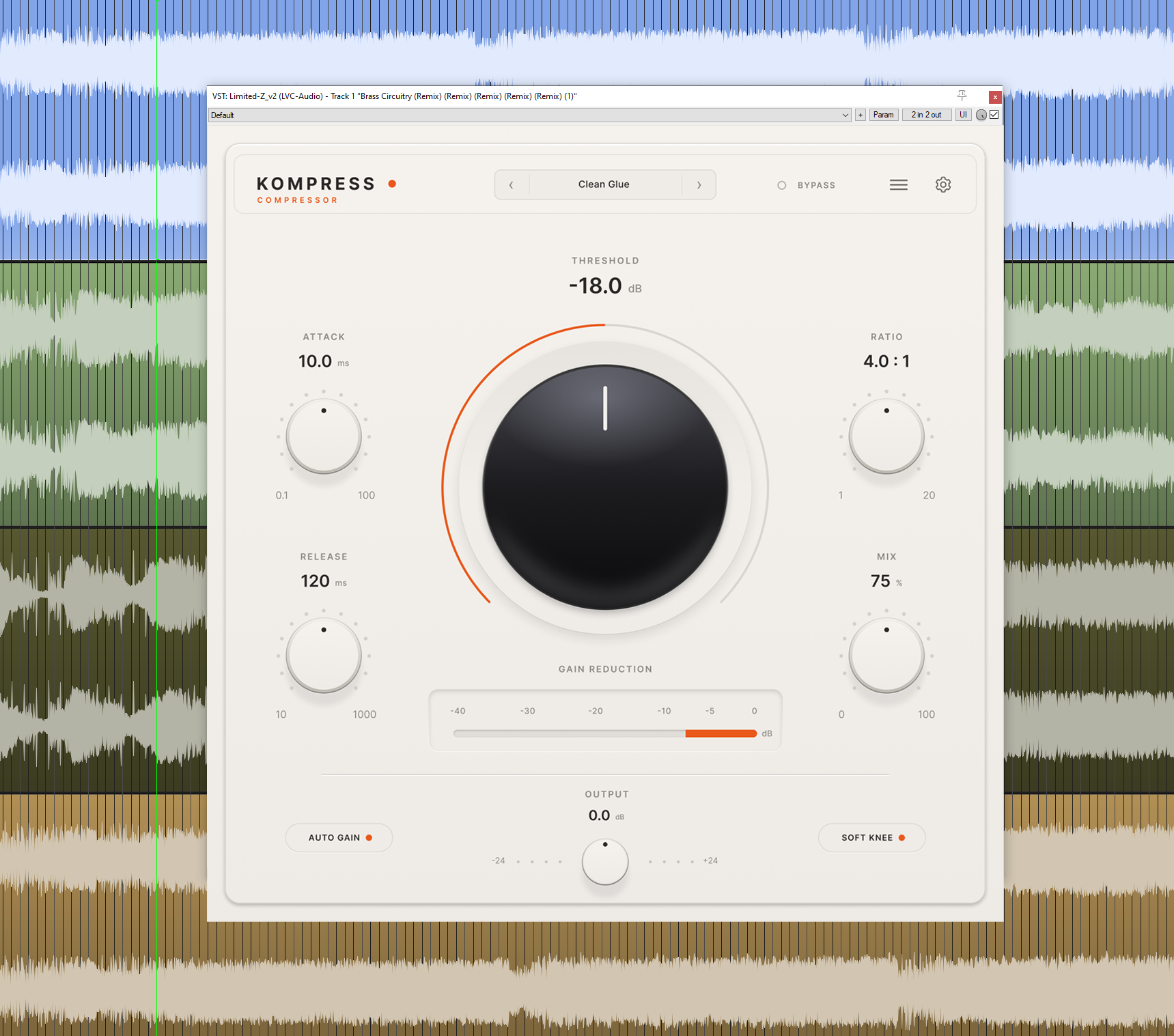Click the Ratio knob
The width and height of the screenshot is (1174, 1036).
coord(886,436)
